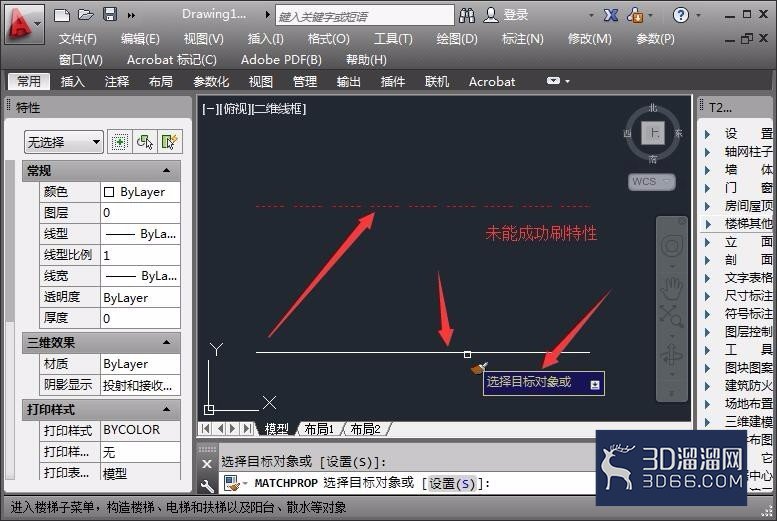Click the 图层 value 0 field
The height and width of the screenshot is (521, 777).
[x=140, y=213]
